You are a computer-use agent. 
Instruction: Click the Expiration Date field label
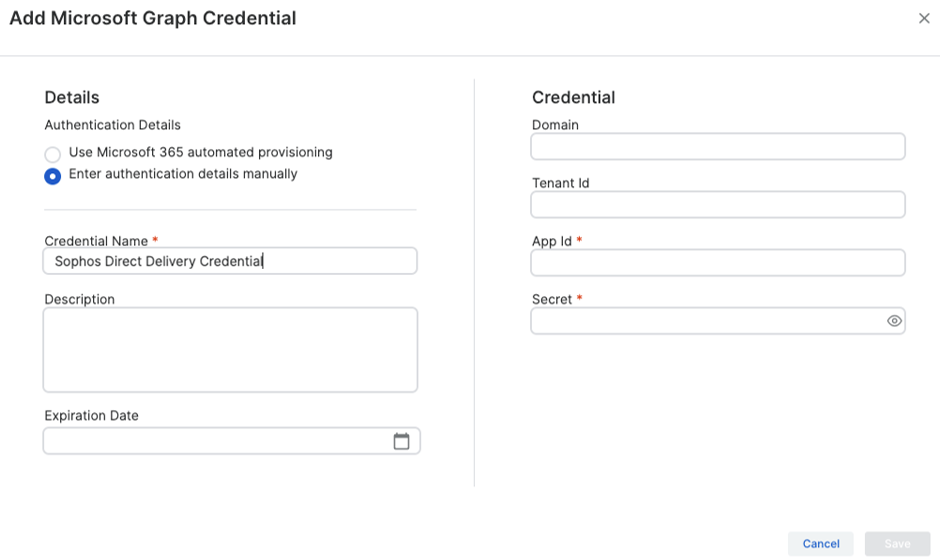[x=91, y=415]
